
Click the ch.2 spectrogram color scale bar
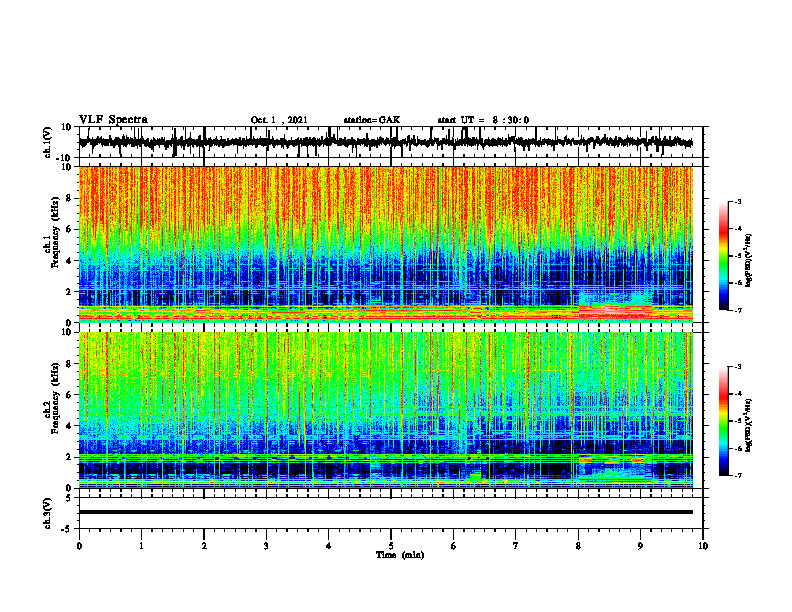(723, 421)
